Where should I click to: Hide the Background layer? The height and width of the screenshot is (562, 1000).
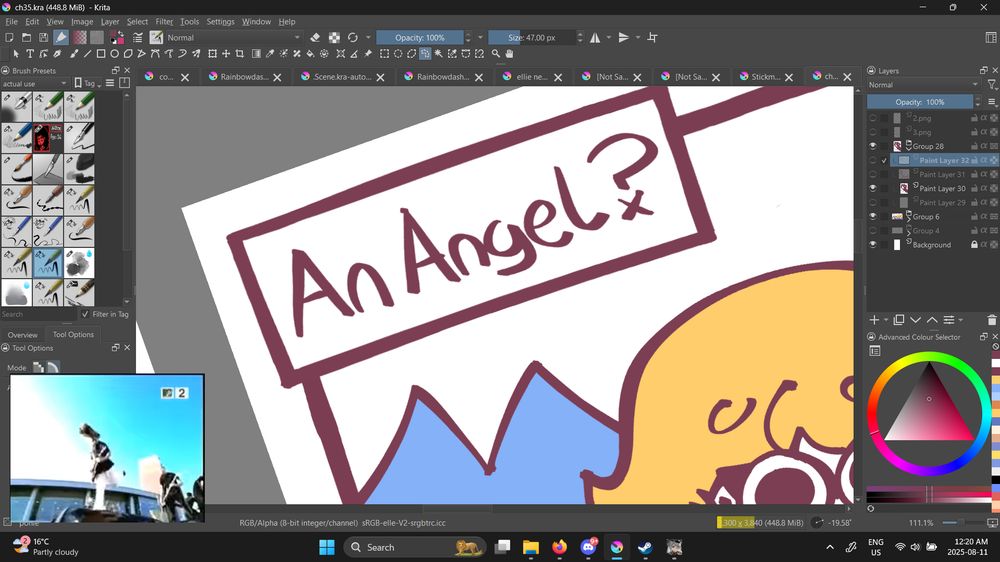coord(872,244)
